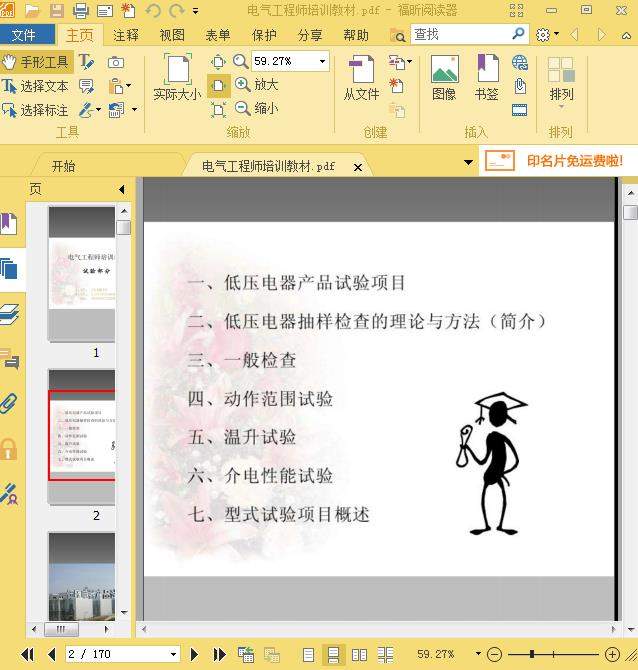Open the 59.27% zoom dropdown in ribbon
638x670 pixels.
[323, 61]
